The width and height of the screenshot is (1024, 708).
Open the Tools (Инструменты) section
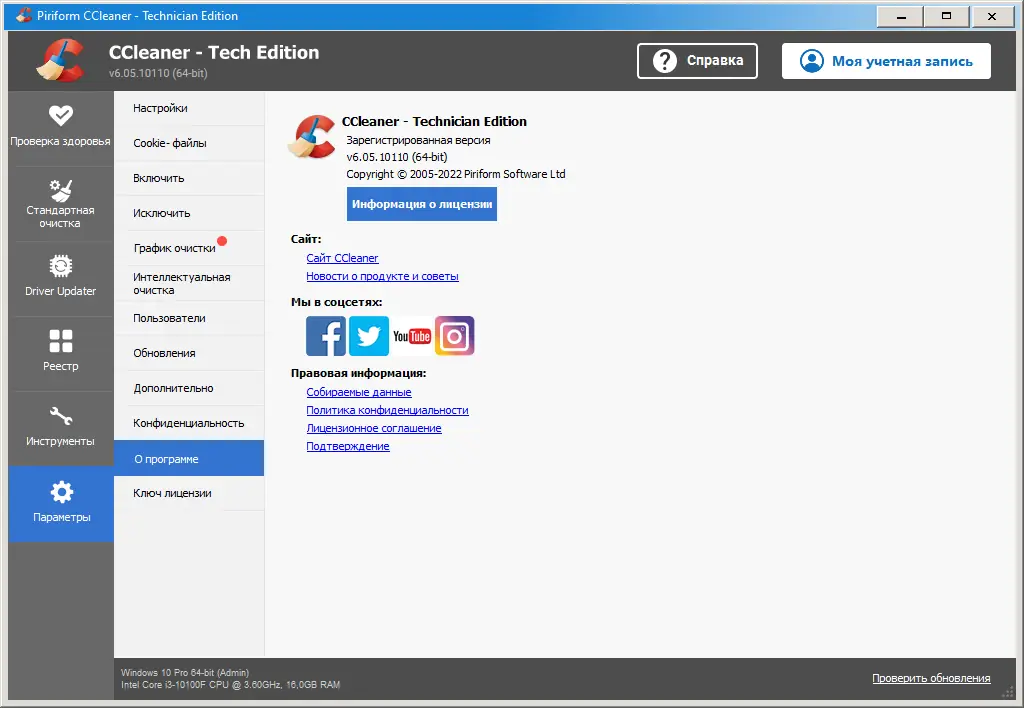61,429
